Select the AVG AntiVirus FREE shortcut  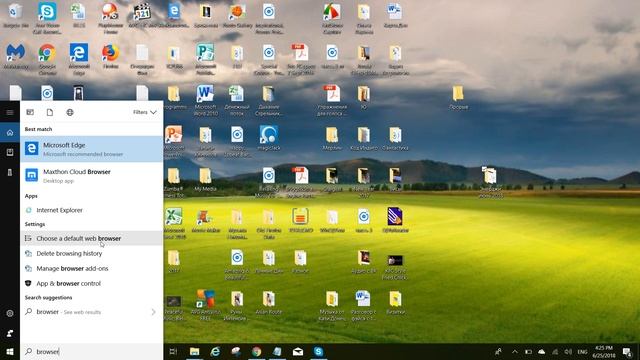(x=205, y=306)
